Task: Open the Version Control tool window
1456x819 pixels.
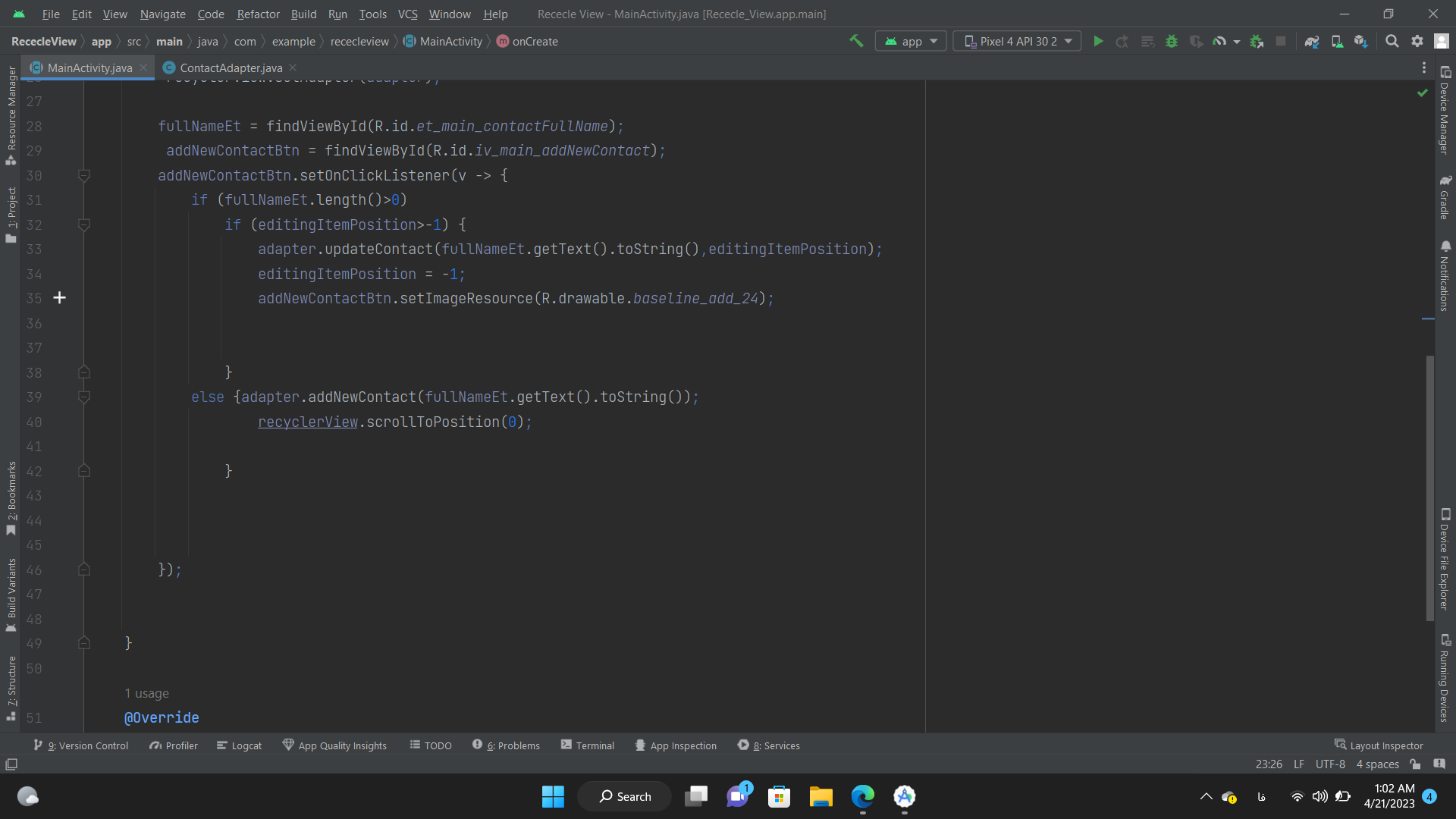Action: (x=81, y=745)
